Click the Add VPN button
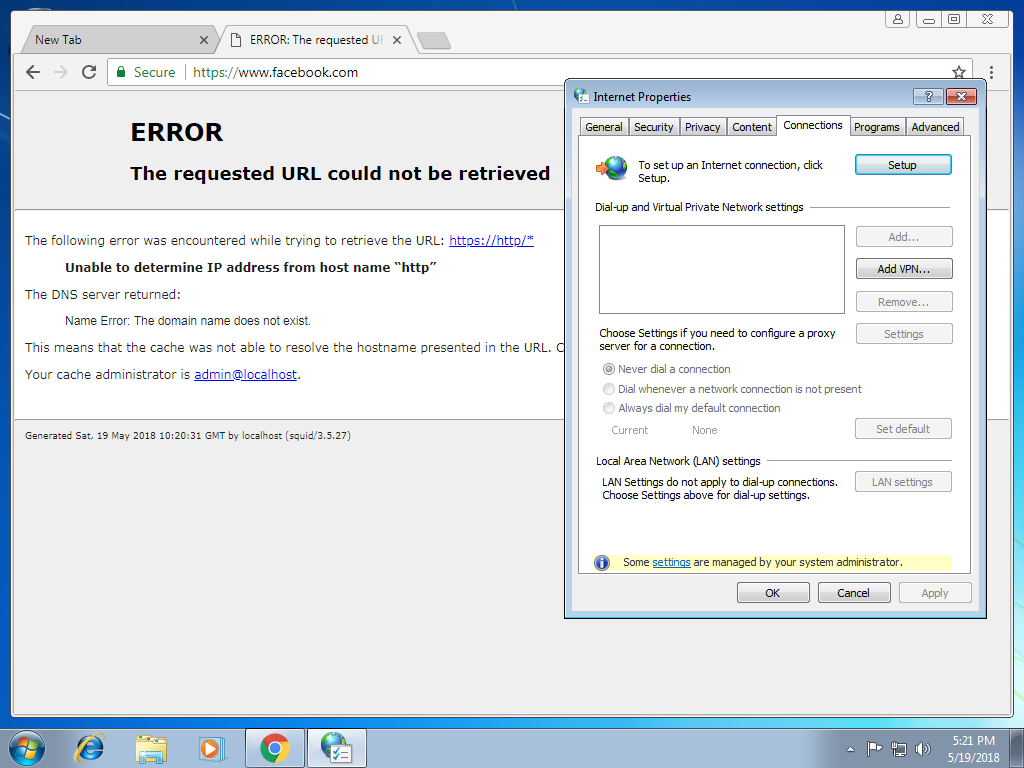The height and width of the screenshot is (768, 1024). (903, 268)
